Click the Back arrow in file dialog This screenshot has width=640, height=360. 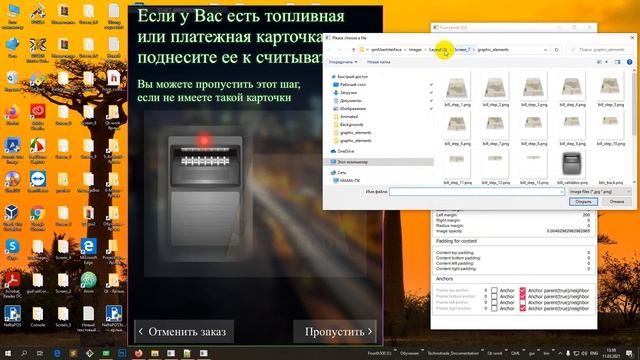329,50
